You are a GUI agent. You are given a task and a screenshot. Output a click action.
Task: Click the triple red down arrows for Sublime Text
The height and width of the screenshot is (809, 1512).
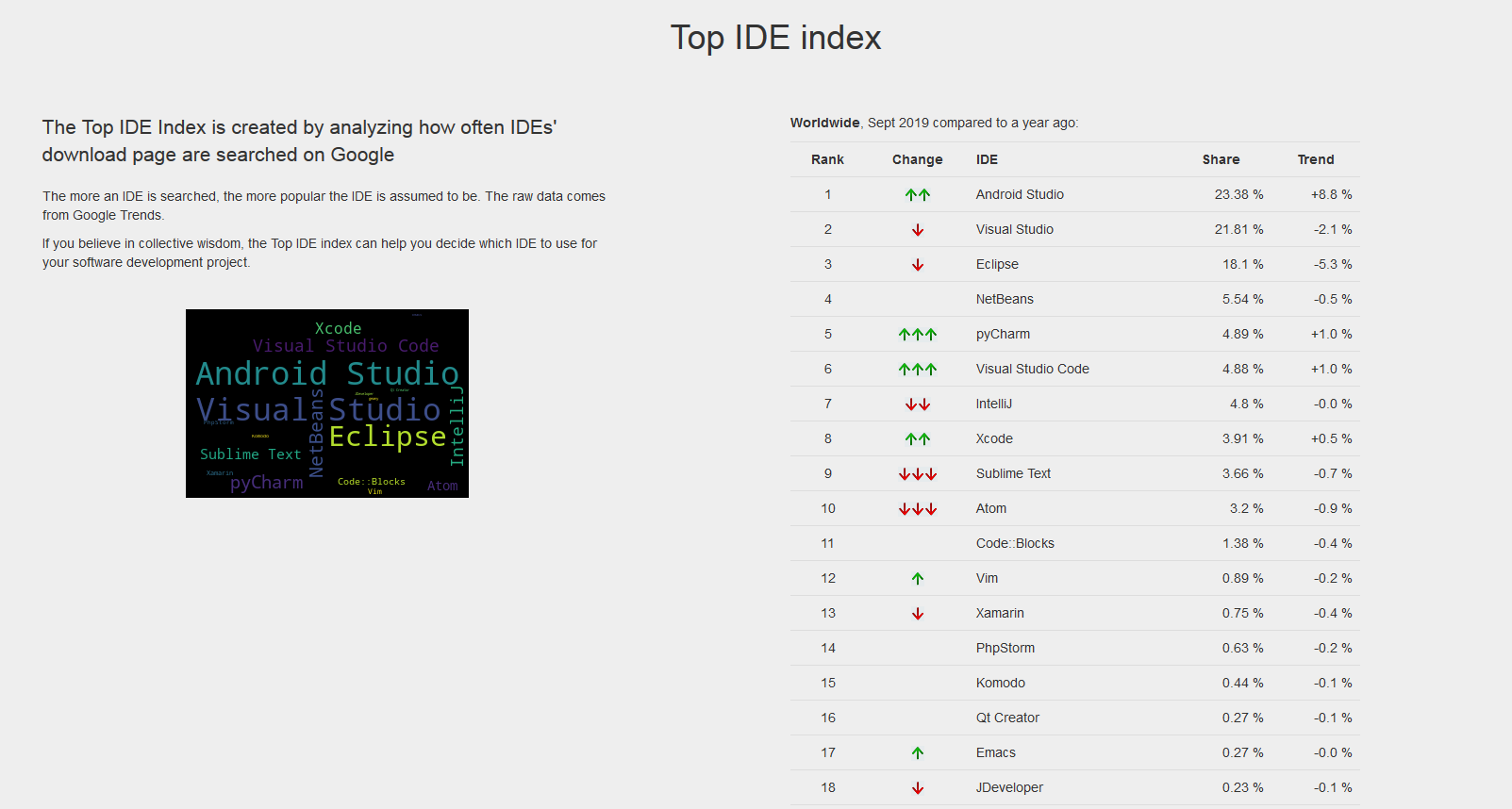(x=918, y=474)
